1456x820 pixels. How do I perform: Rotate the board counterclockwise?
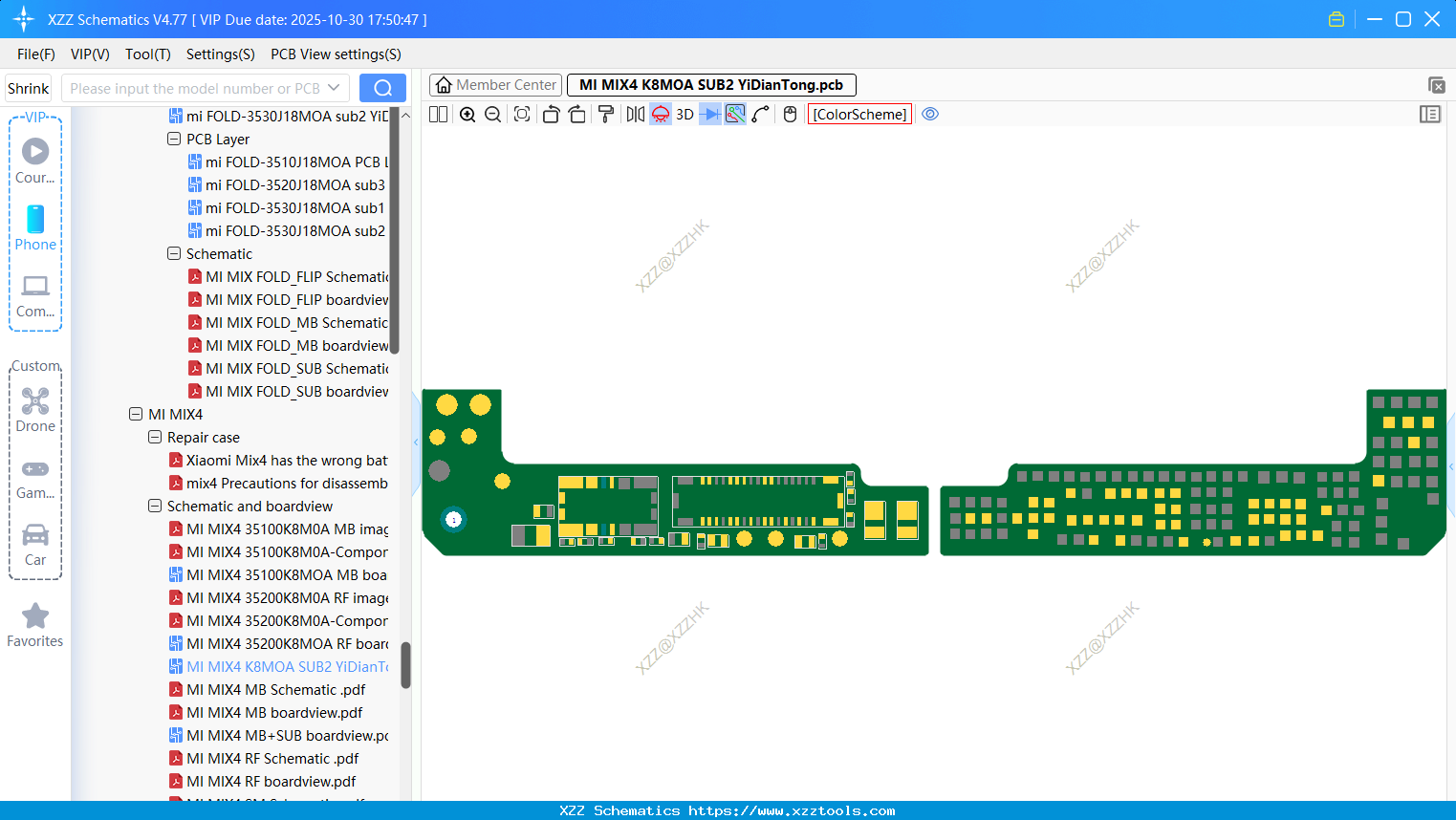click(x=551, y=115)
